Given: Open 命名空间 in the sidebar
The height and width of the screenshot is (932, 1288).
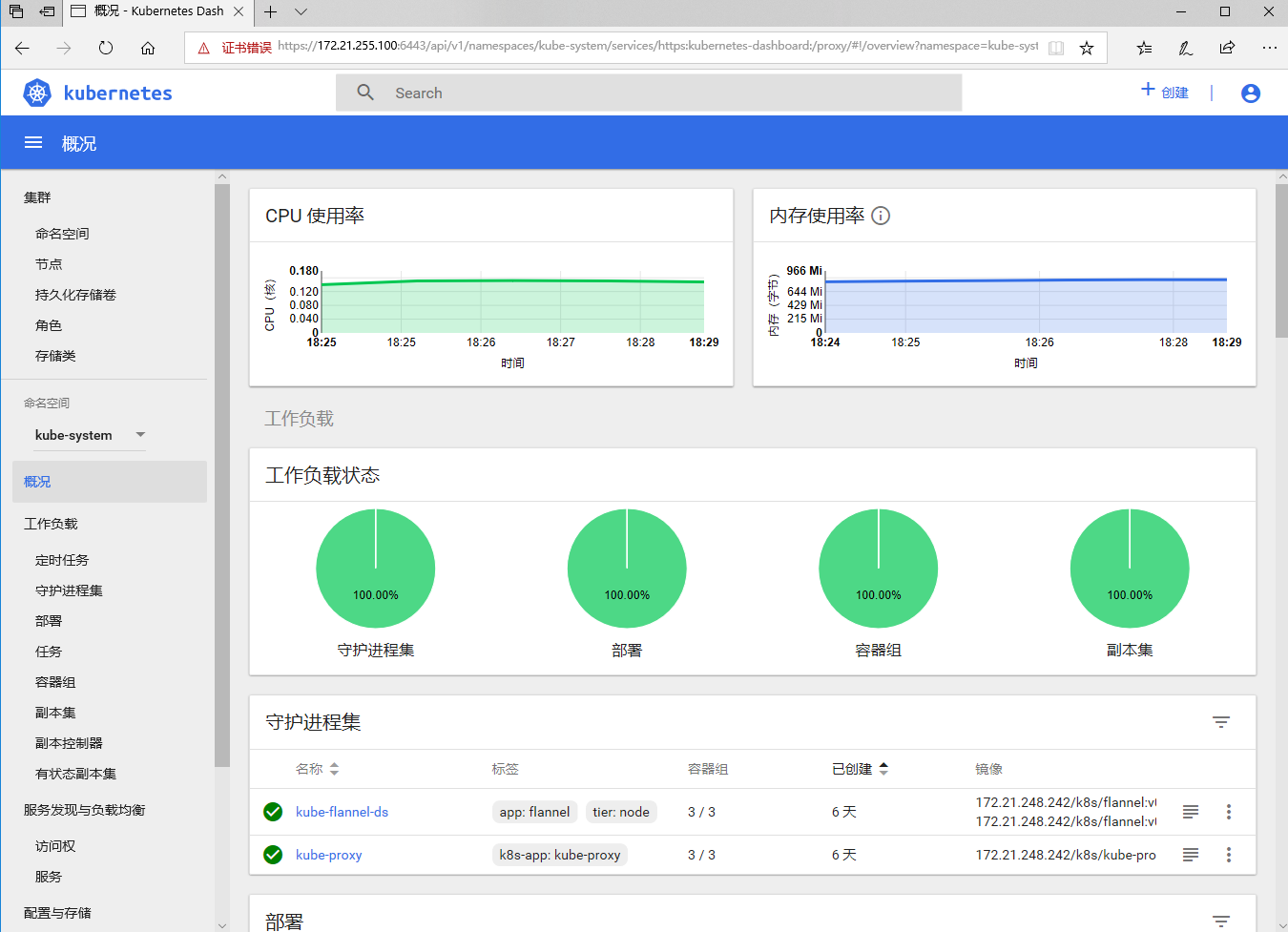Looking at the screenshot, I should (62, 234).
